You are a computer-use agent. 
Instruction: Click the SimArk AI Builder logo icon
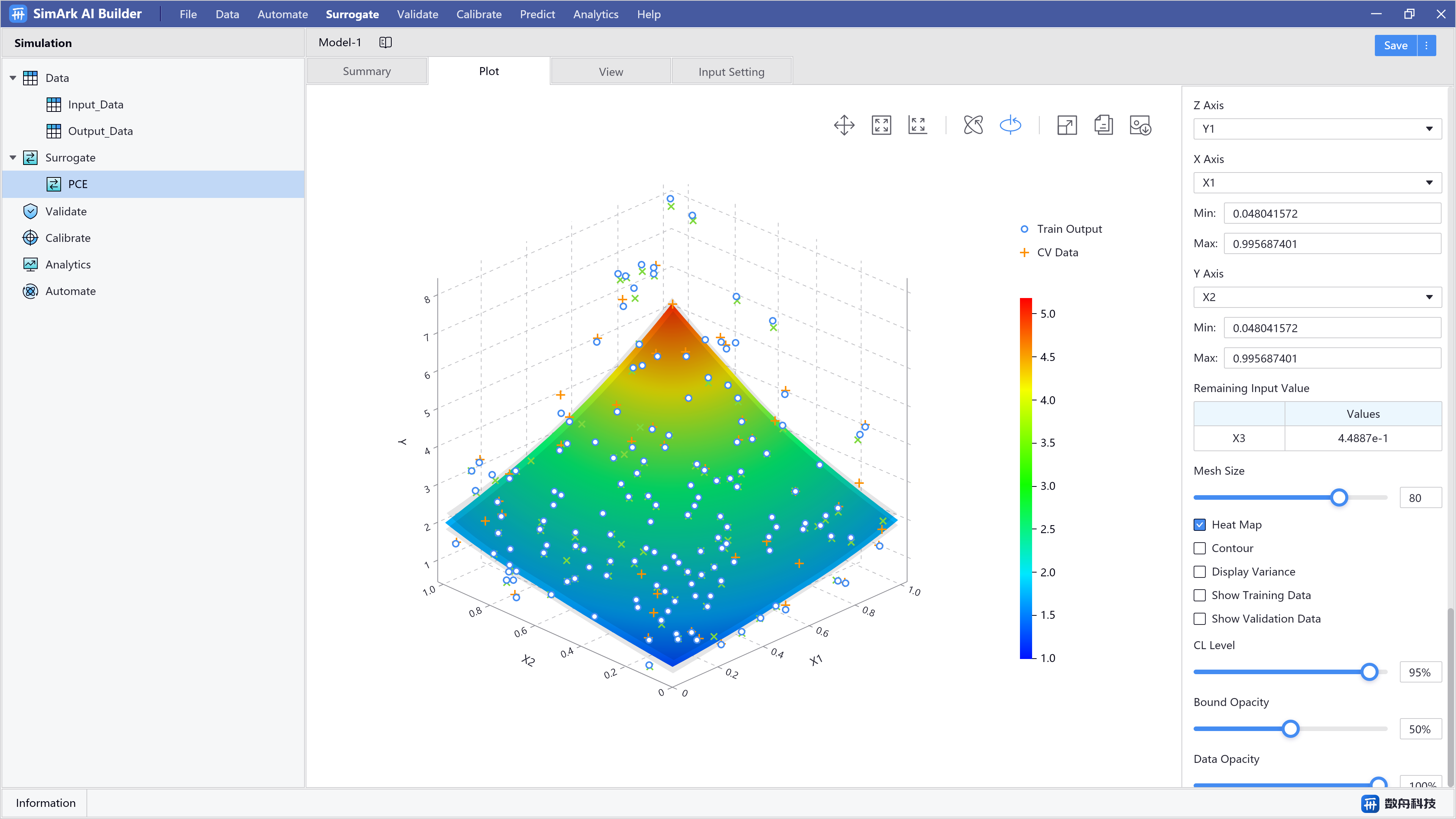(x=18, y=14)
